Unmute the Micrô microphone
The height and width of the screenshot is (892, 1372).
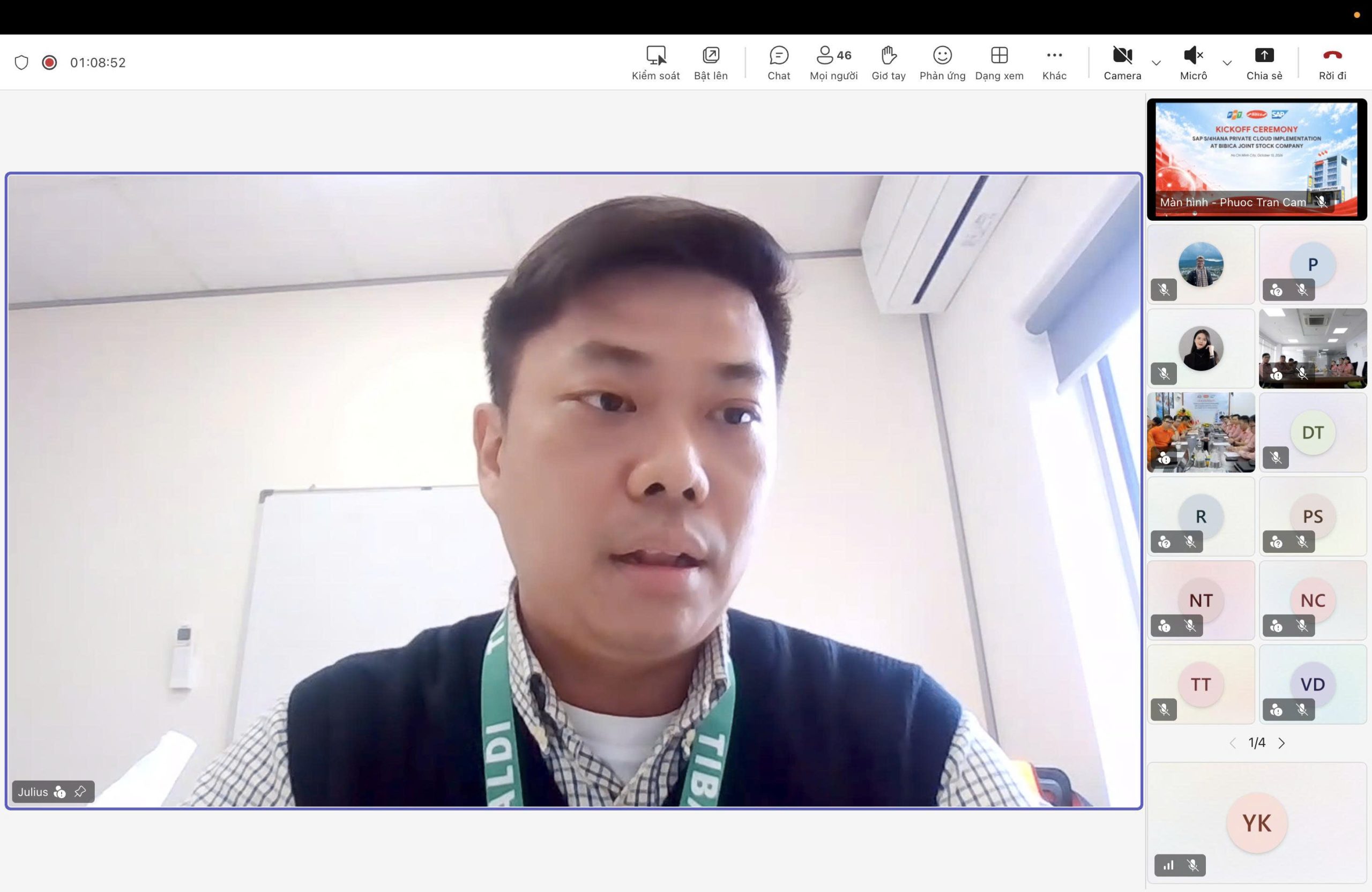point(1192,63)
